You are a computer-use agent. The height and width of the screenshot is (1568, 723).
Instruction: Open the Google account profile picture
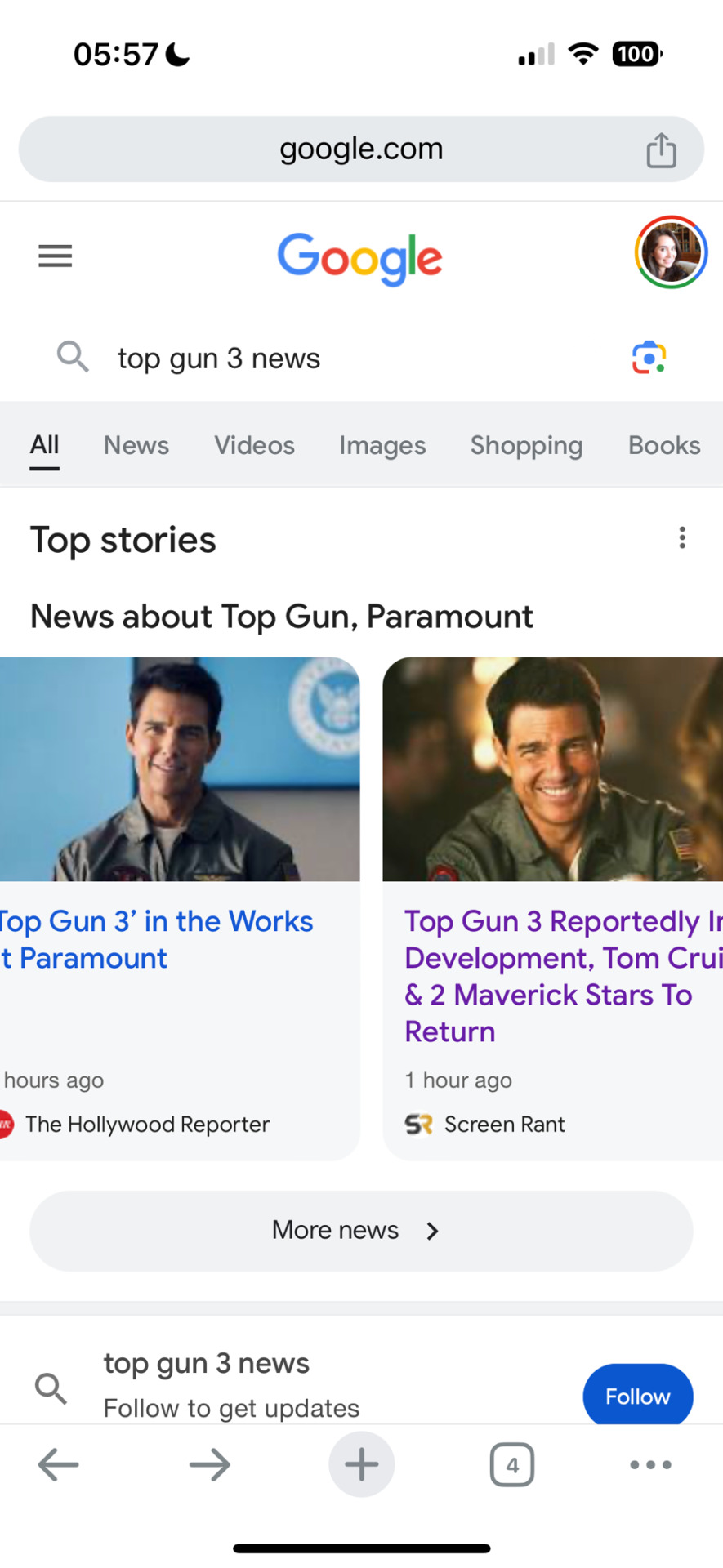click(671, 252)
